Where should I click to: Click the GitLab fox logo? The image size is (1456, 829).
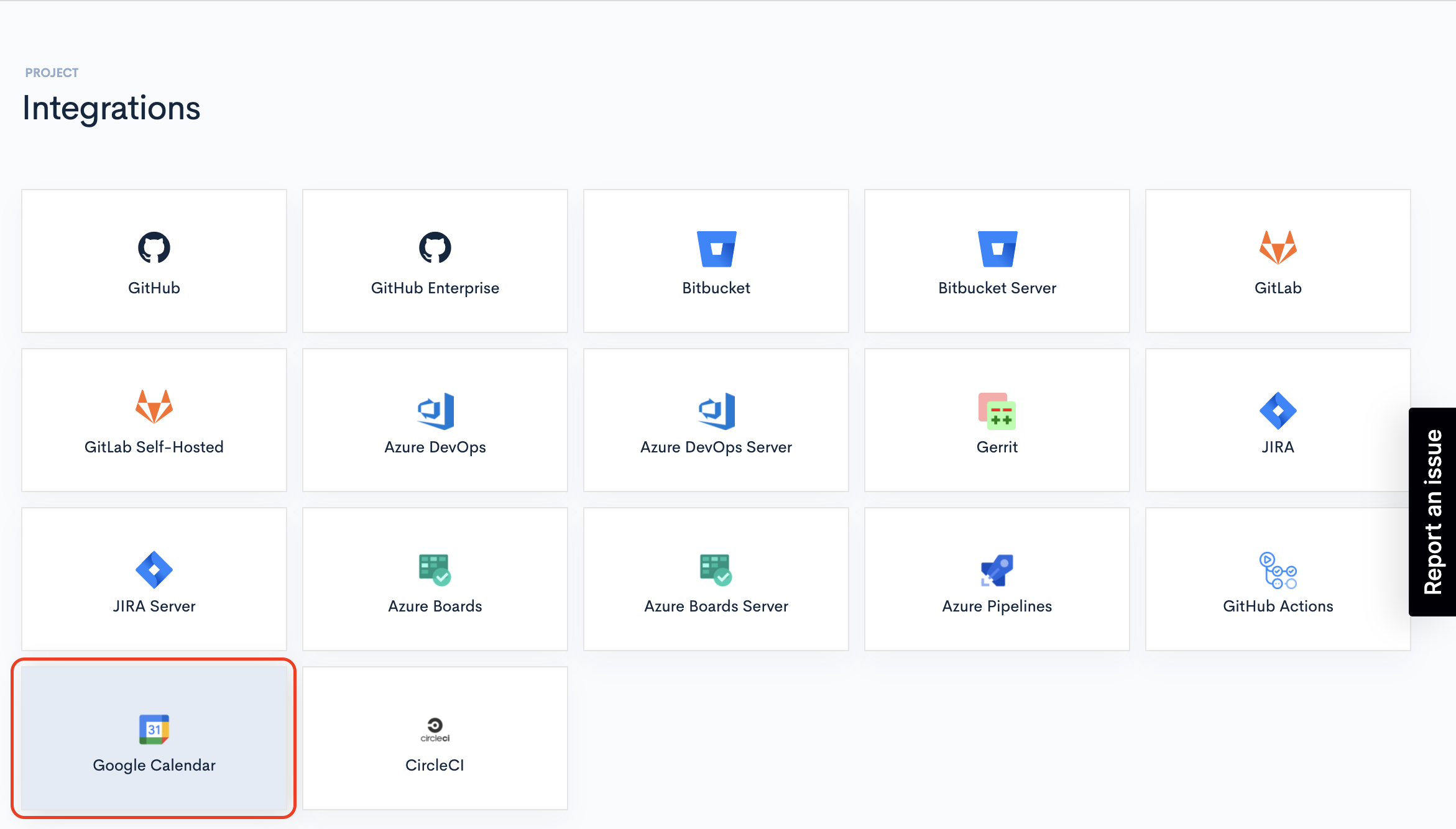tap(1278, 248)
